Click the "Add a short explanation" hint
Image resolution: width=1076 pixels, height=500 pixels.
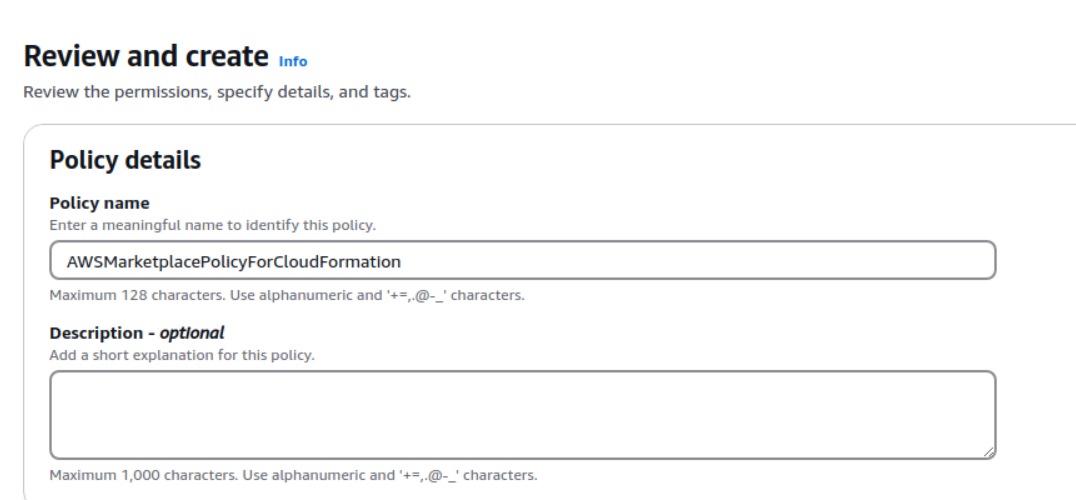(182, 355)
